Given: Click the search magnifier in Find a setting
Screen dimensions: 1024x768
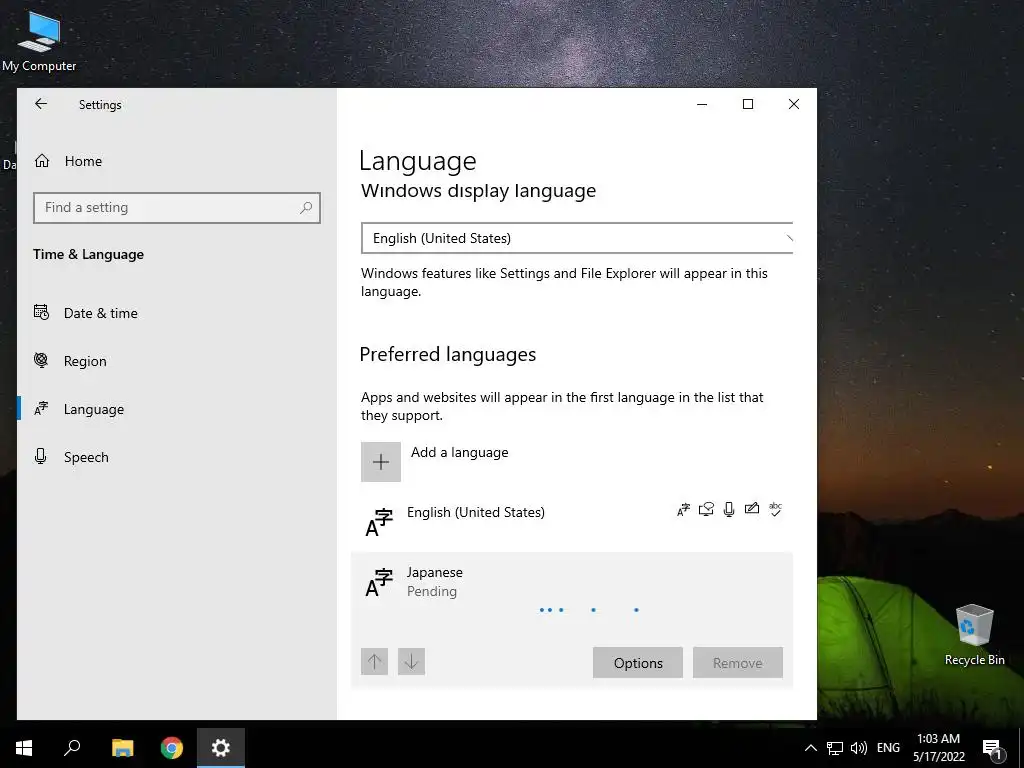Looking at the screenshot, I should point(306,208).
